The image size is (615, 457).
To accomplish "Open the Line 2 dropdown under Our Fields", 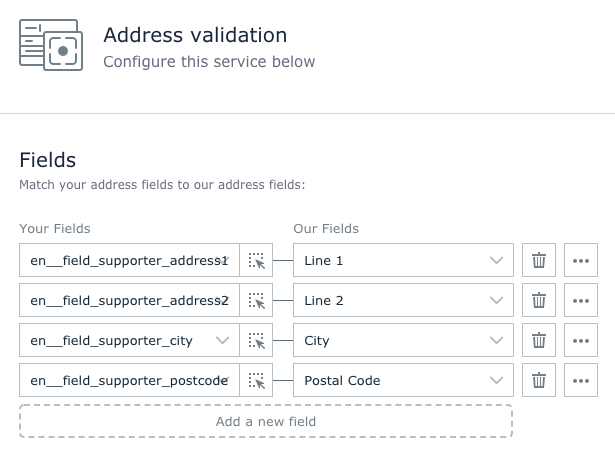I will pyautogui.click(x=403, y=301).
